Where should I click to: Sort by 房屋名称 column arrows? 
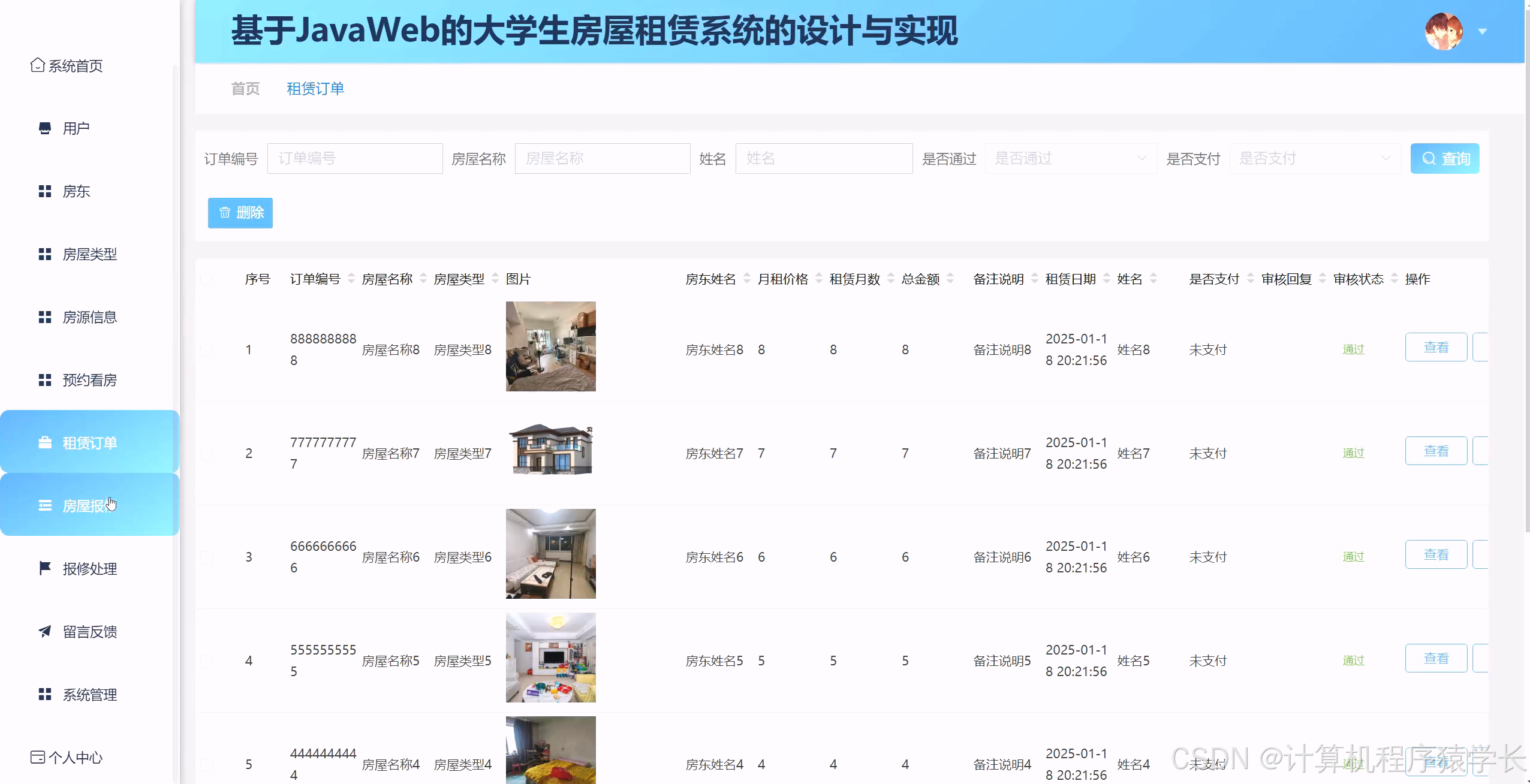tap(423, 279)
